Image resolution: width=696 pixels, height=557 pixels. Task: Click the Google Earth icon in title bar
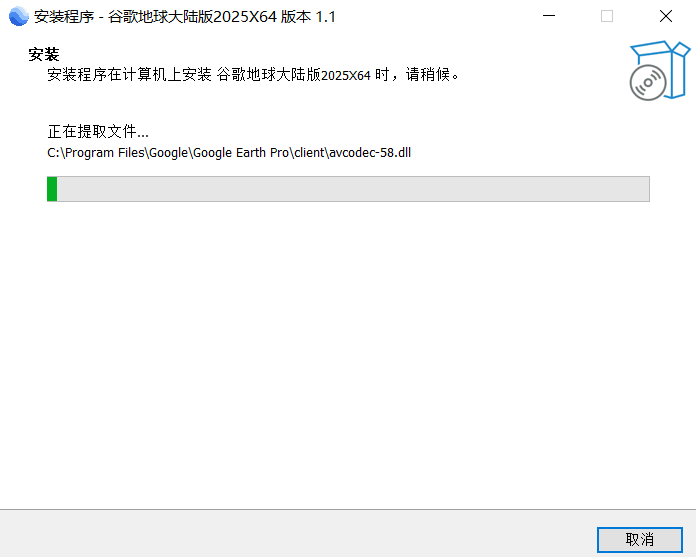pyautogui.click(x=18, y=16)
